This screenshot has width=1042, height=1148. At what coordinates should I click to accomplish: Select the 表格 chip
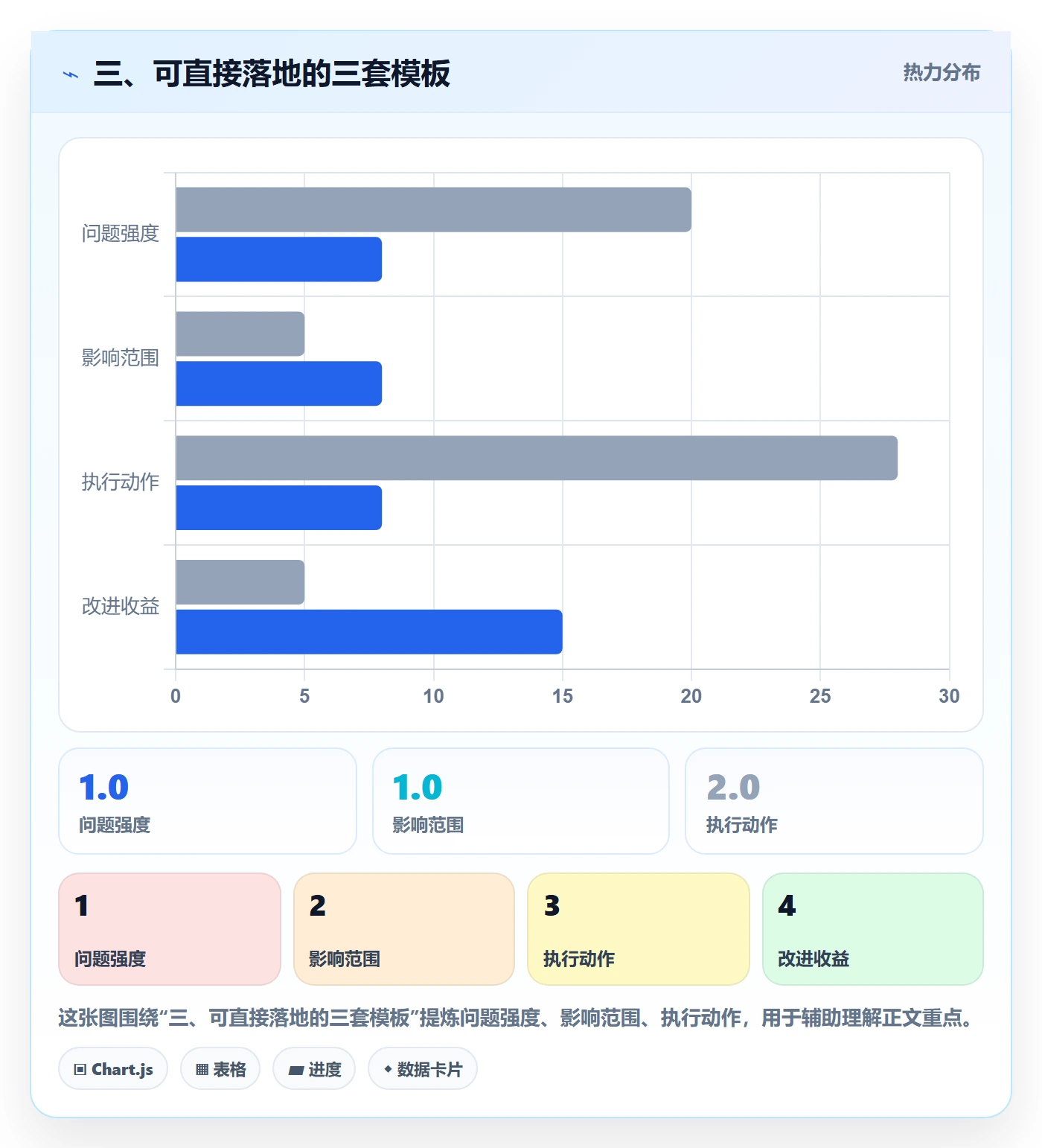220,1069
